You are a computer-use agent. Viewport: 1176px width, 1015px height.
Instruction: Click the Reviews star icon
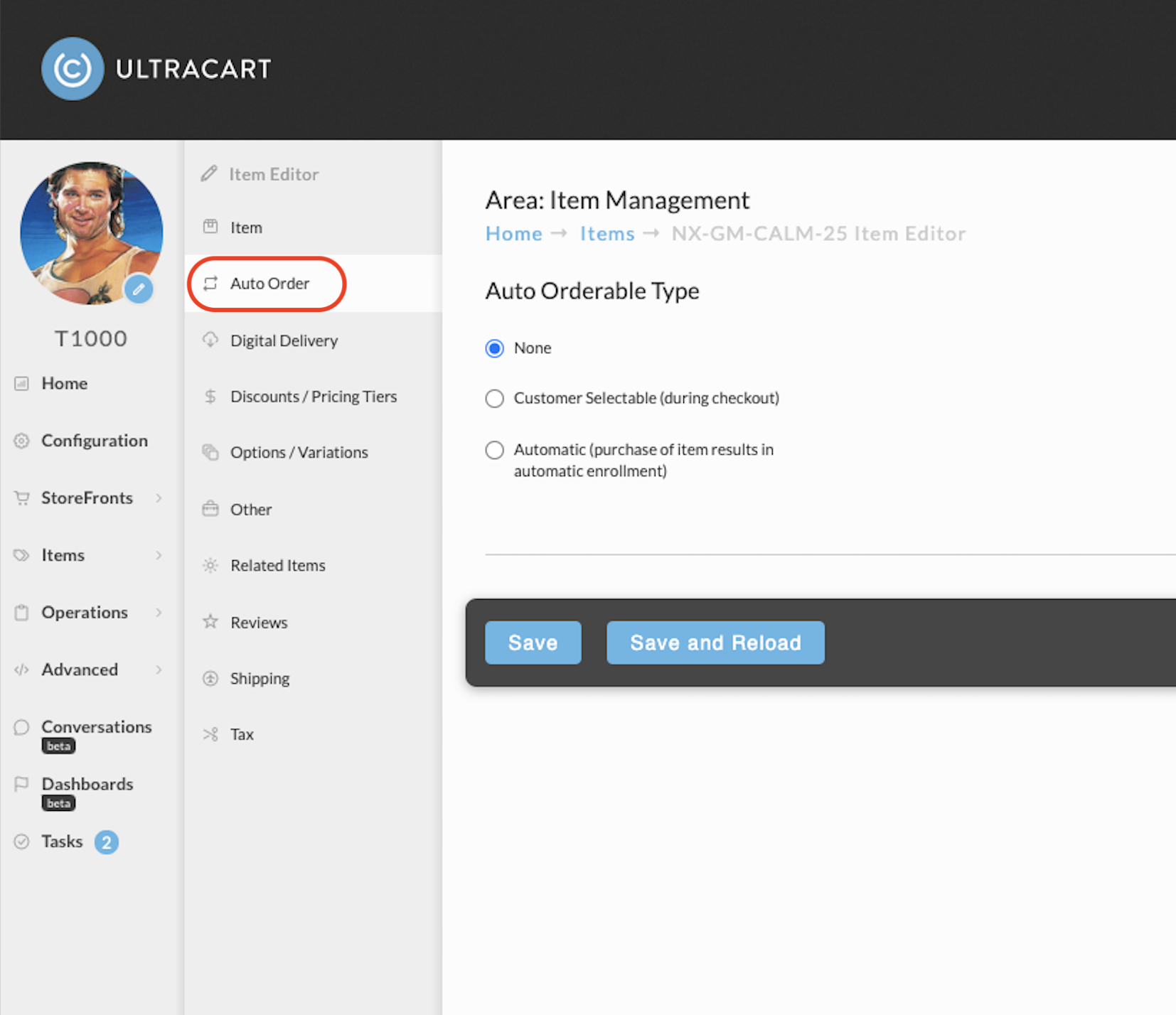point(210,622)
